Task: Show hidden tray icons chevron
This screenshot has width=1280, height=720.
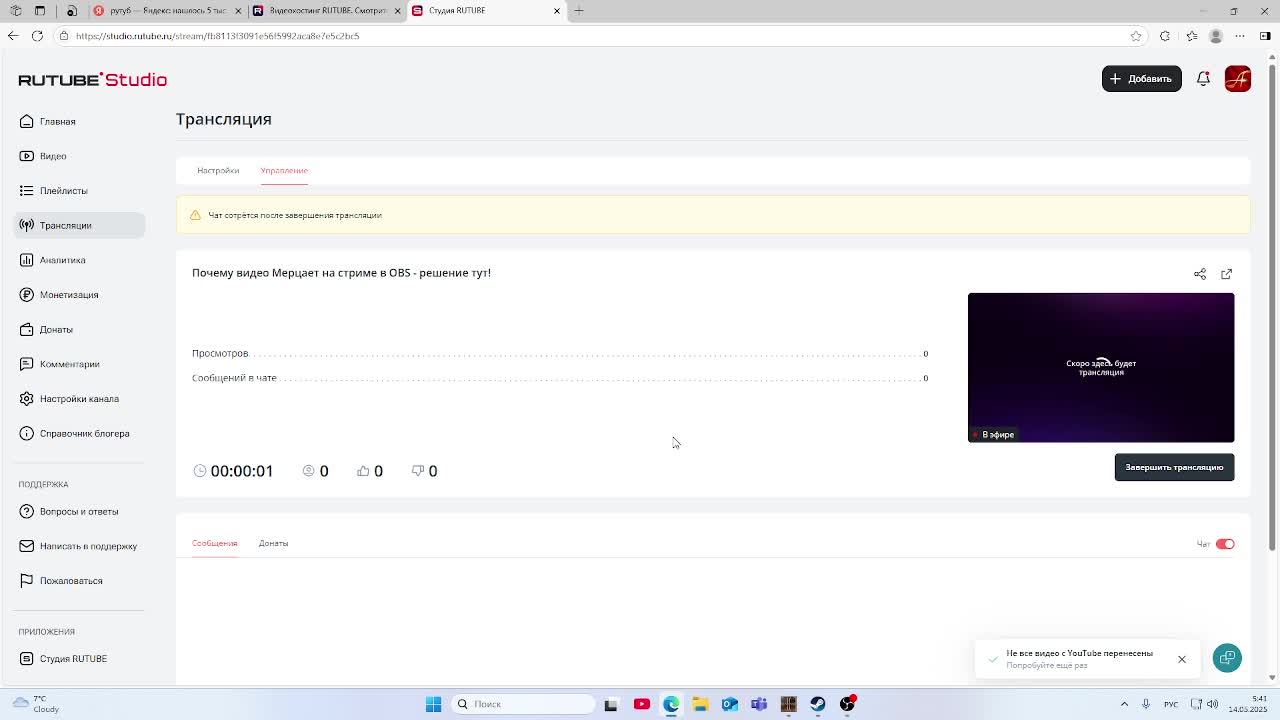Action: 1124,704
